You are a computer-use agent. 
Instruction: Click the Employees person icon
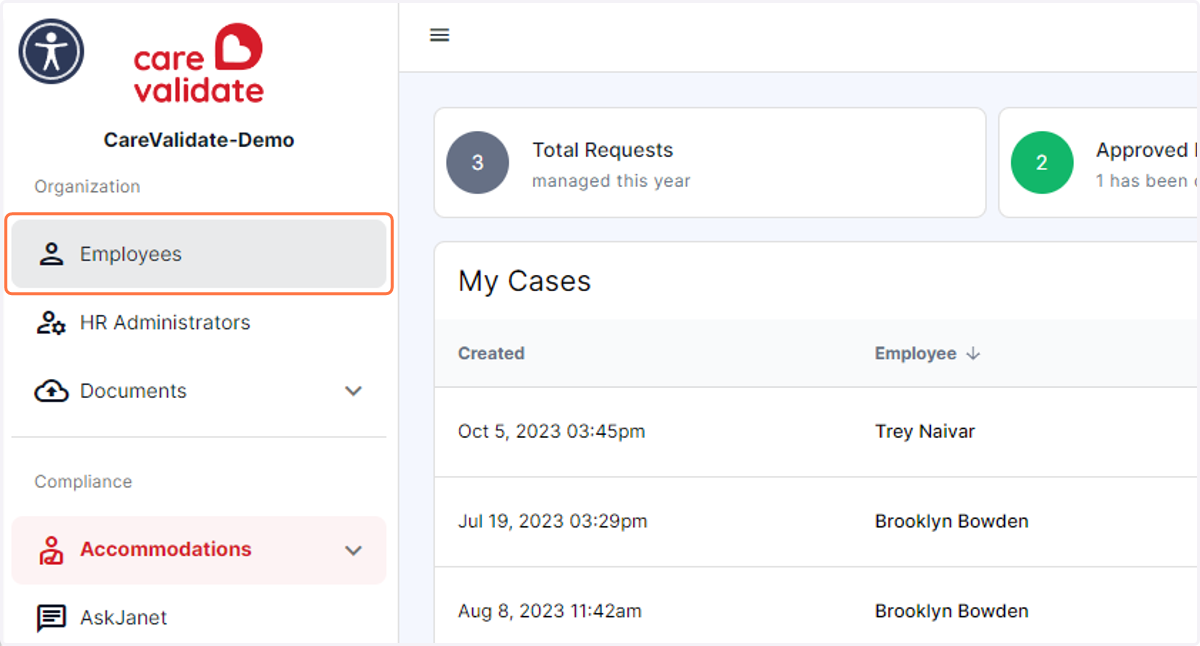(51, 254)
